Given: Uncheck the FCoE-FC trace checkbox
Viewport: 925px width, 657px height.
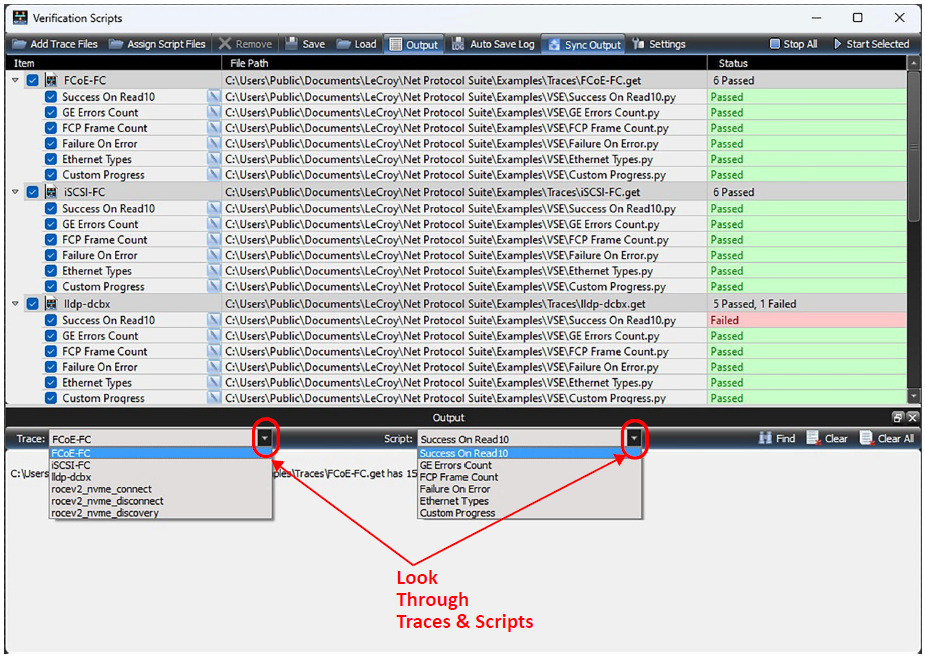Looking at the screenshot, I should pyautogui.click(x=33, y=80).
